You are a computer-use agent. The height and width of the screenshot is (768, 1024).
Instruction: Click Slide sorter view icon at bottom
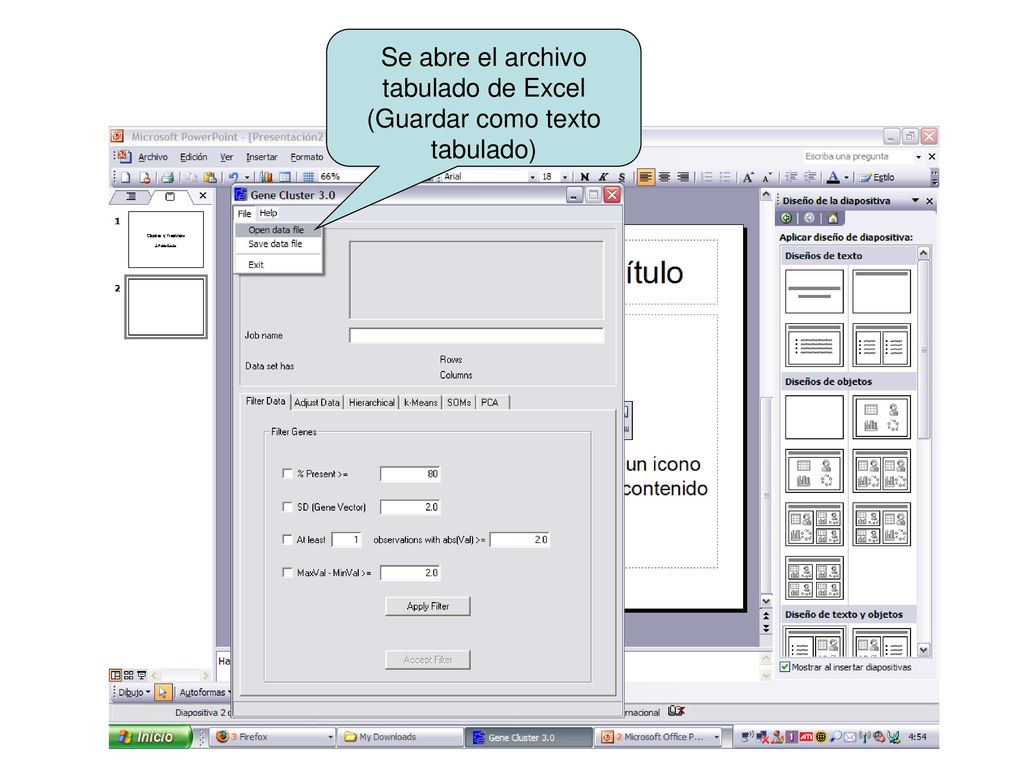(129, 675)
